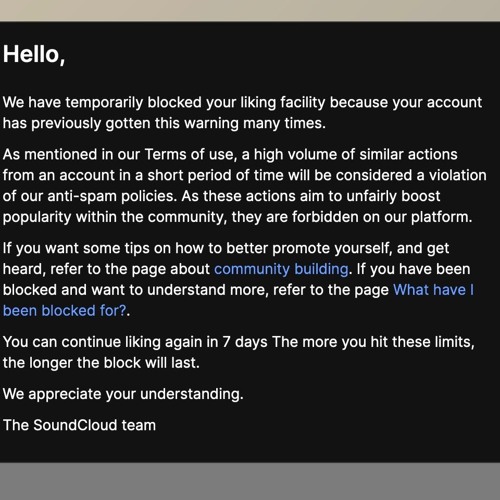Click the 'Terms of use' text
The image size is (500, 500).
tap(189, 155)
